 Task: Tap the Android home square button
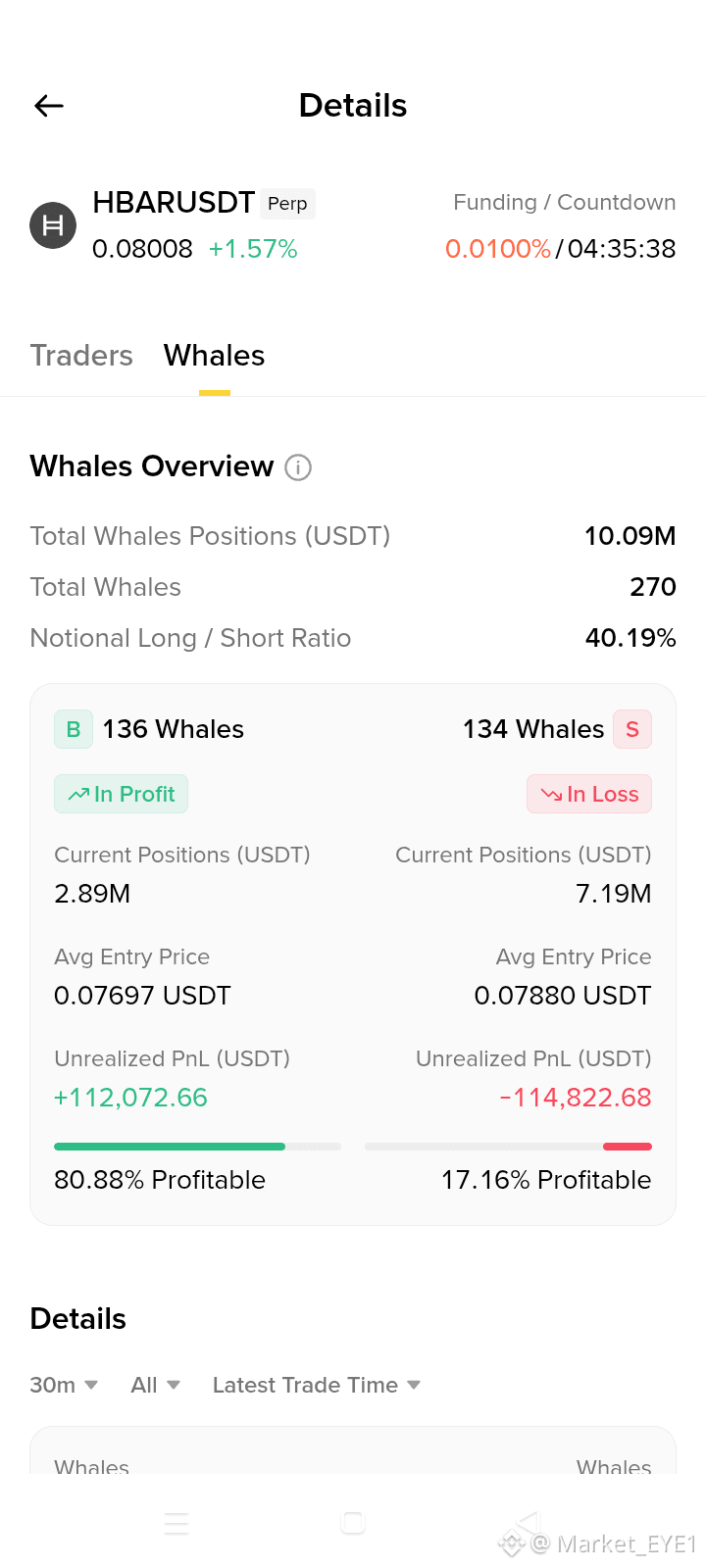pyautogui.click(x=353, y=1523)
